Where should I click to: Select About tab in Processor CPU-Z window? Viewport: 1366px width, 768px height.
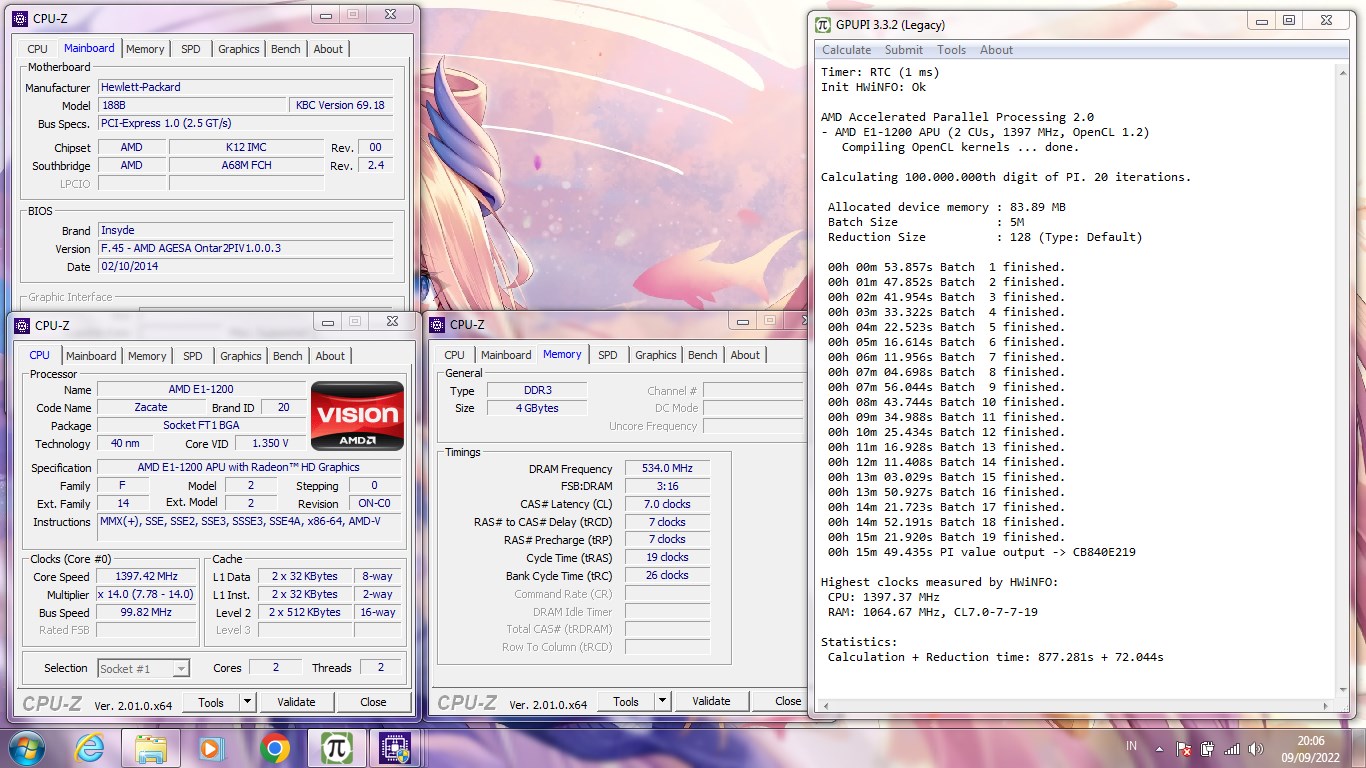click(x=330, y=356)
